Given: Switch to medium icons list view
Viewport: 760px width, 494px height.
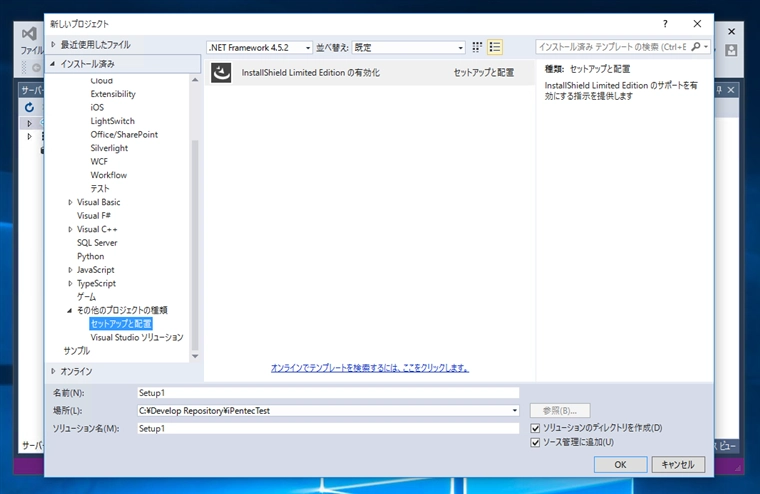Looking at the screenshot, I should [x=495, y=47].
